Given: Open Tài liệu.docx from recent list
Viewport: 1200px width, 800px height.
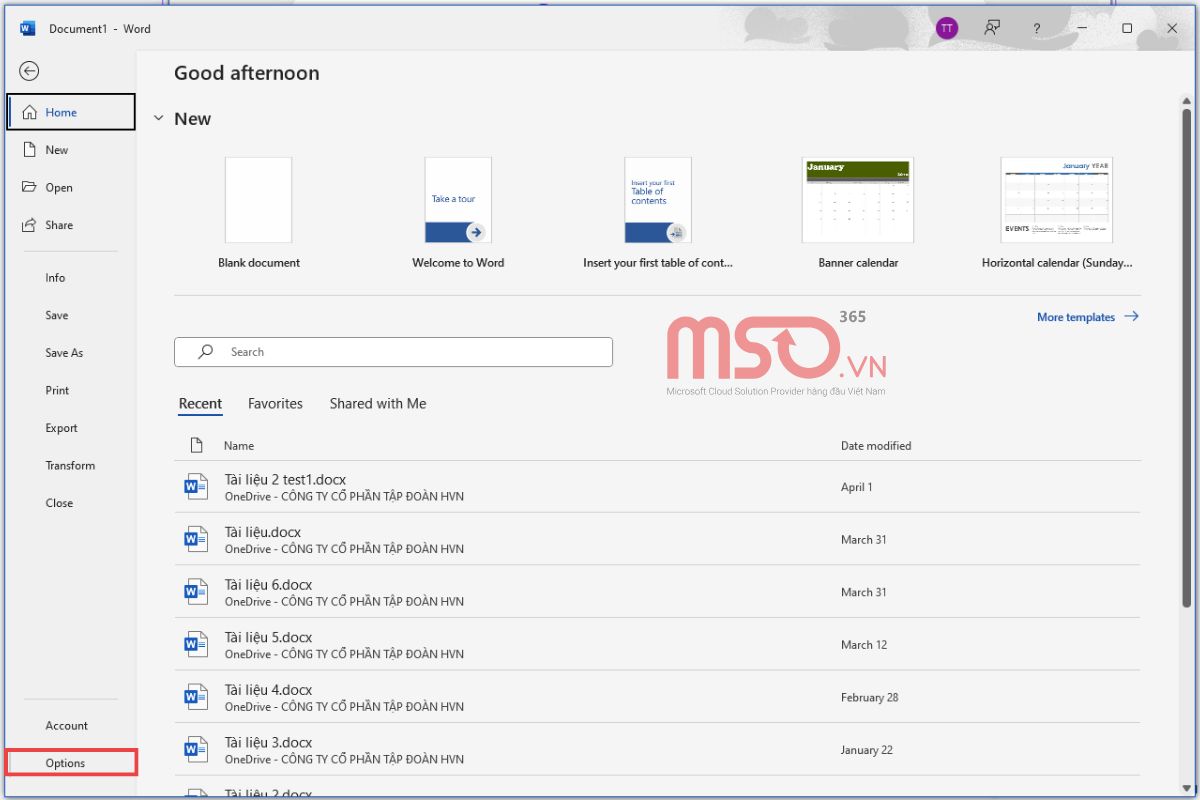Looking at the screenshot, I should coord(657,540).
